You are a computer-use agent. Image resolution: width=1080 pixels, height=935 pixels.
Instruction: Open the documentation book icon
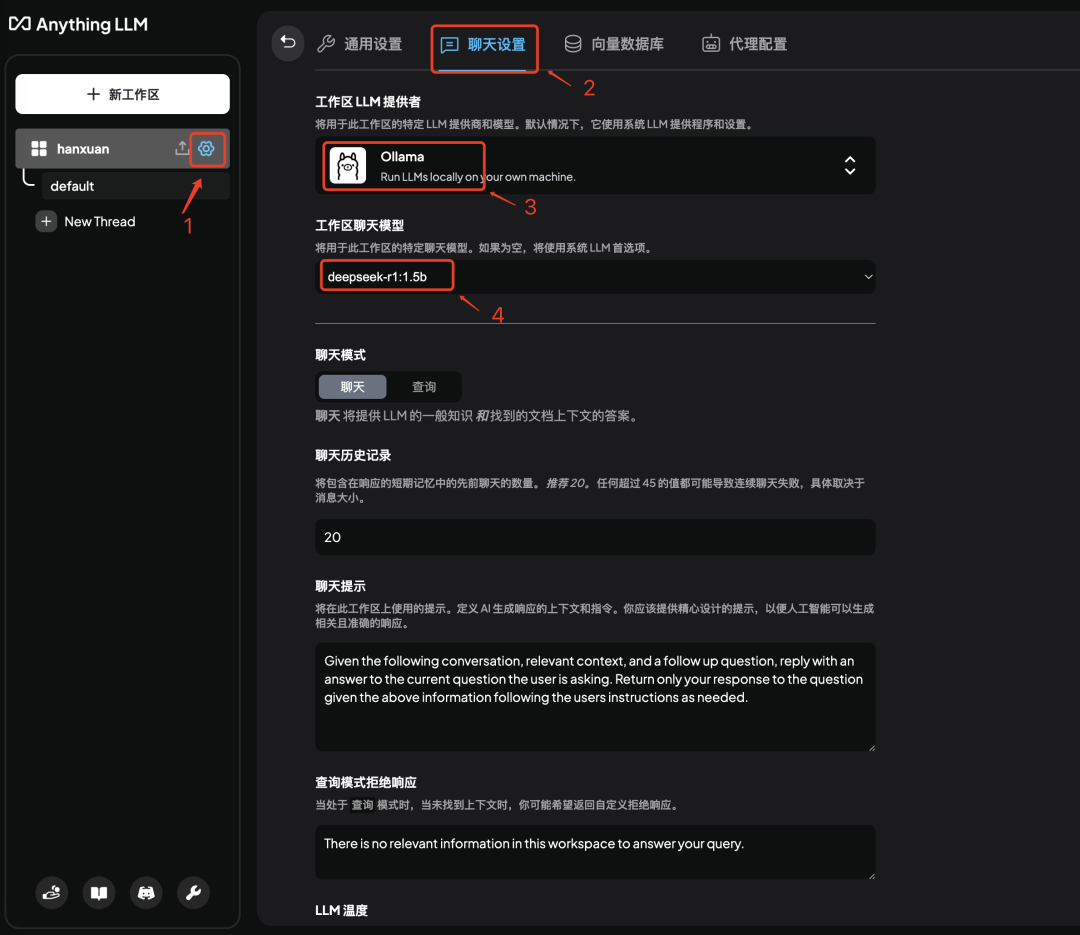tap(99, 893)
